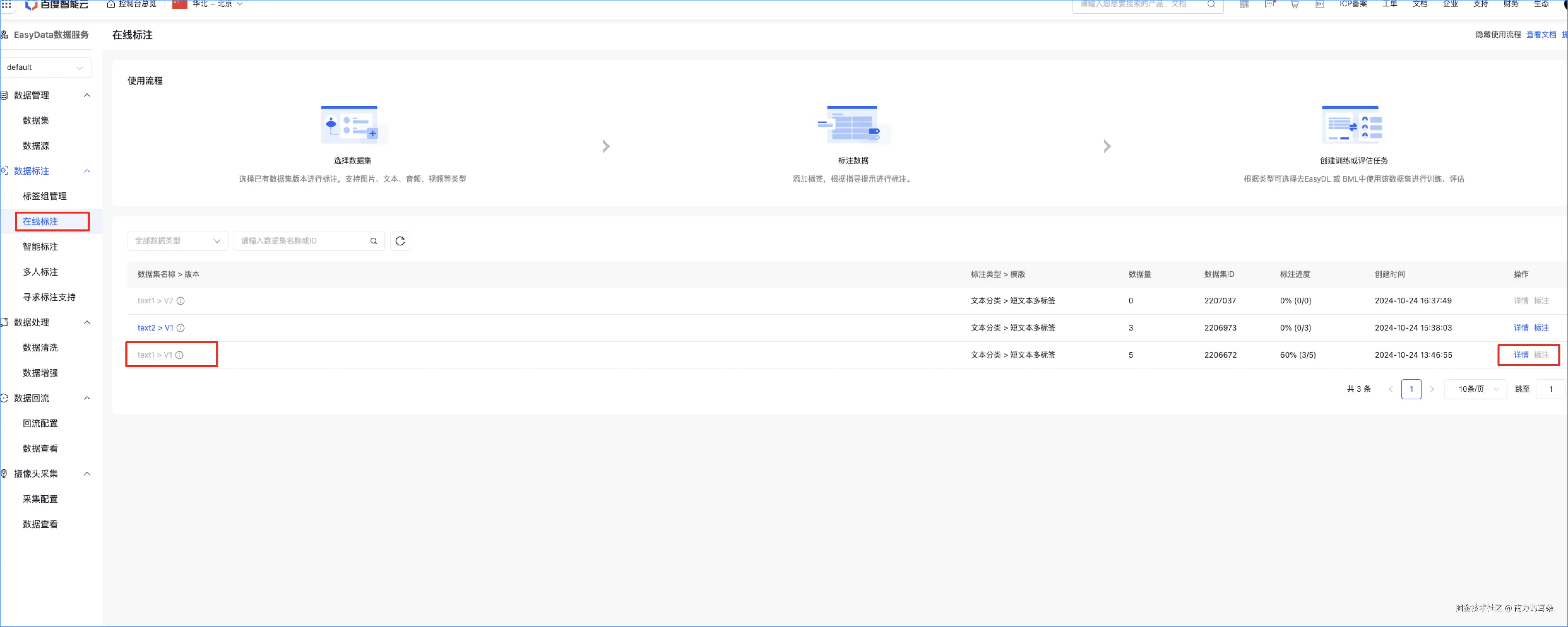Click info icon next to text2 > V1
The height and width of the screenshot is (627, 1568).
pyautogui.click(x=181, y=328)
